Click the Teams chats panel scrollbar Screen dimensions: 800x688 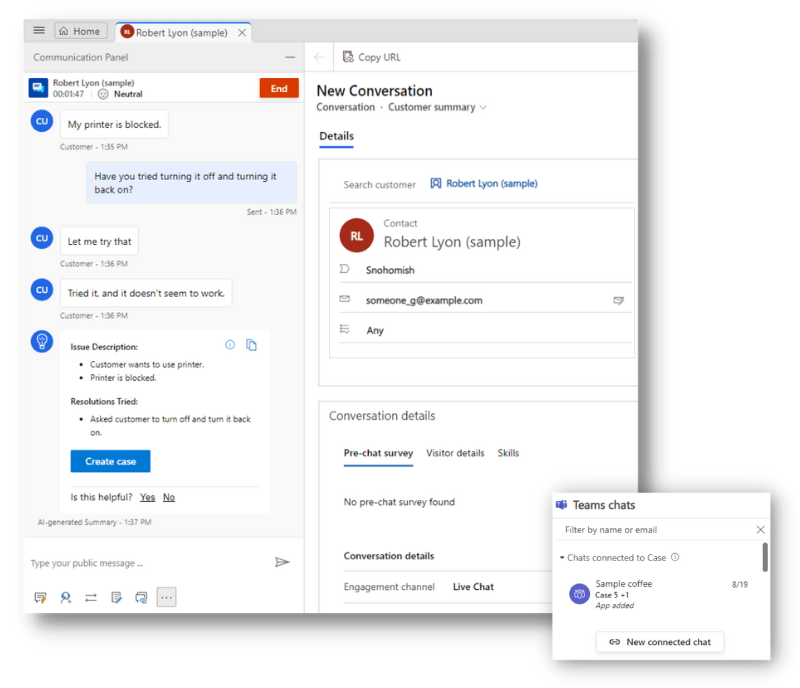[765, 558]
